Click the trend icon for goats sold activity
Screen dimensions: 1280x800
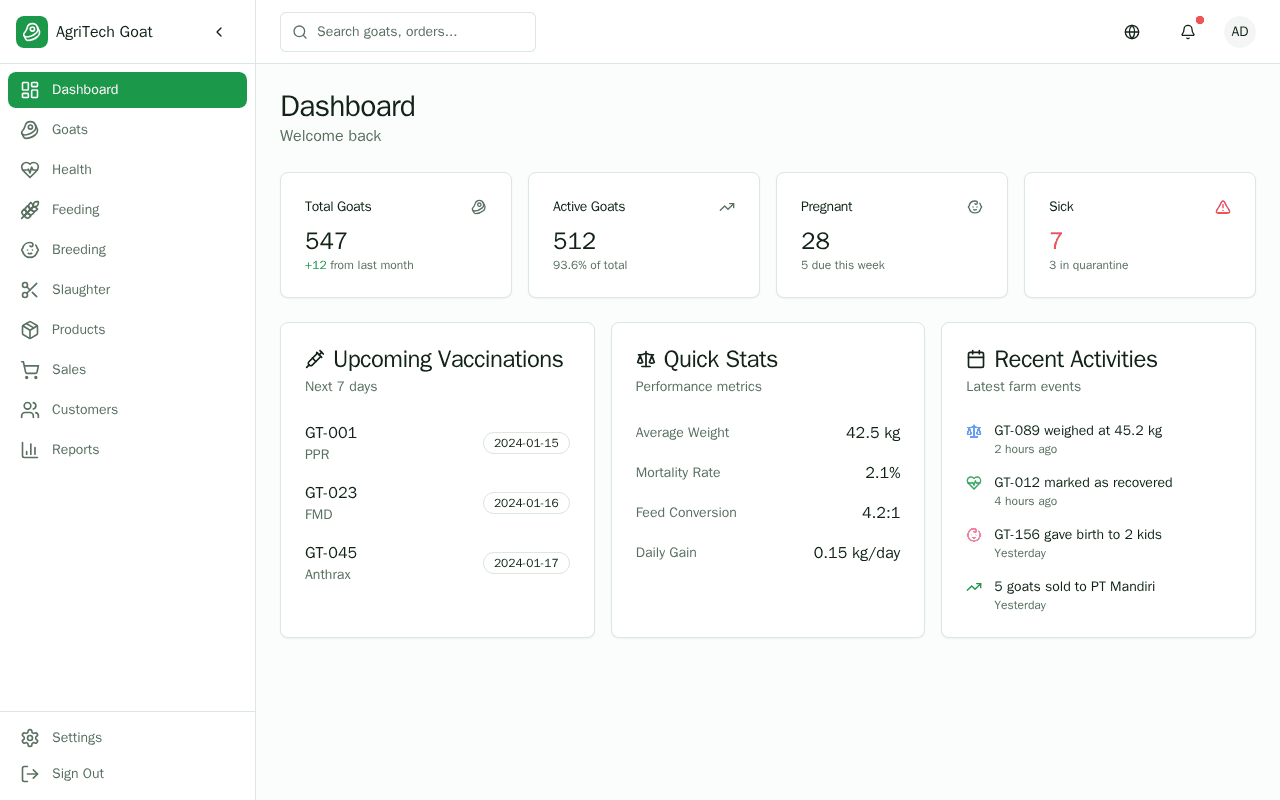click(x=974, y=587)
